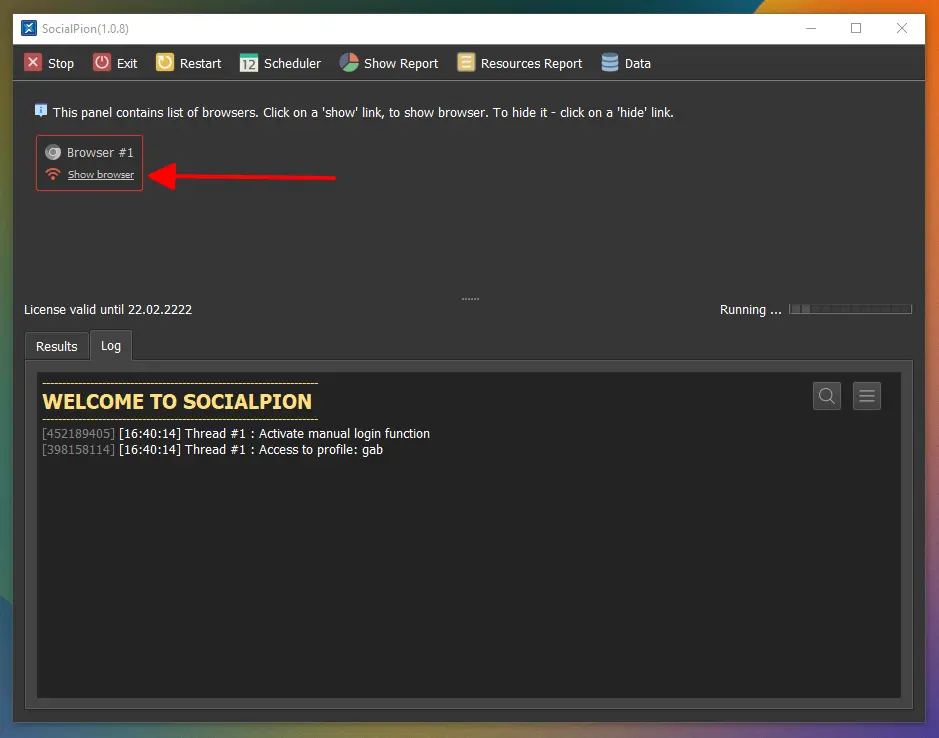
Task: Click the Data toolbar label
Action: coord(638,63)
